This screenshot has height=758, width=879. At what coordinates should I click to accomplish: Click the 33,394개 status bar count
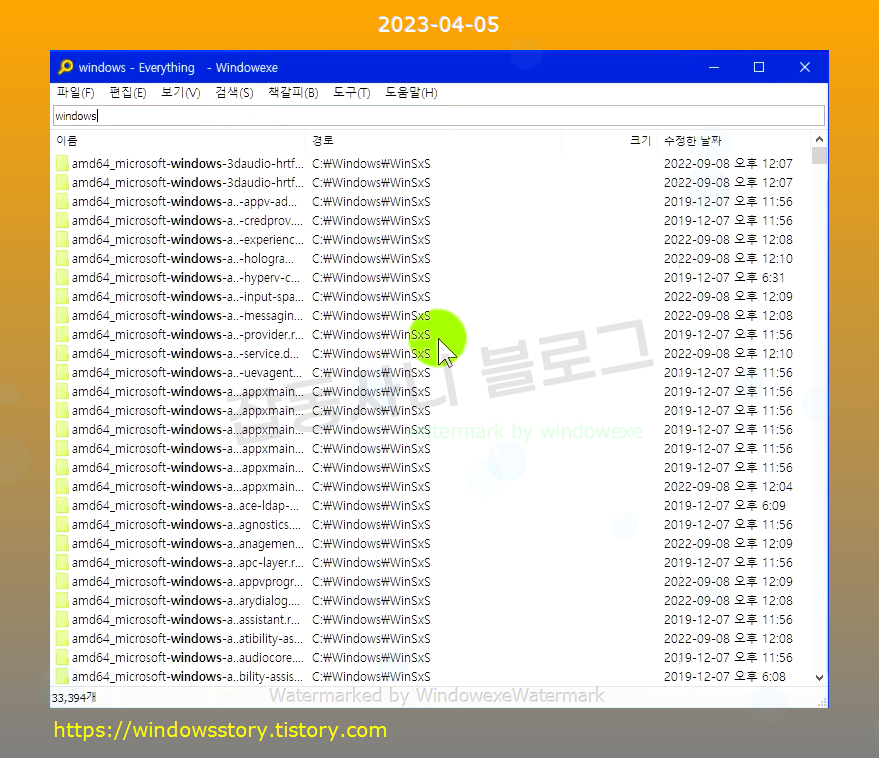click(x=74, y=698)
